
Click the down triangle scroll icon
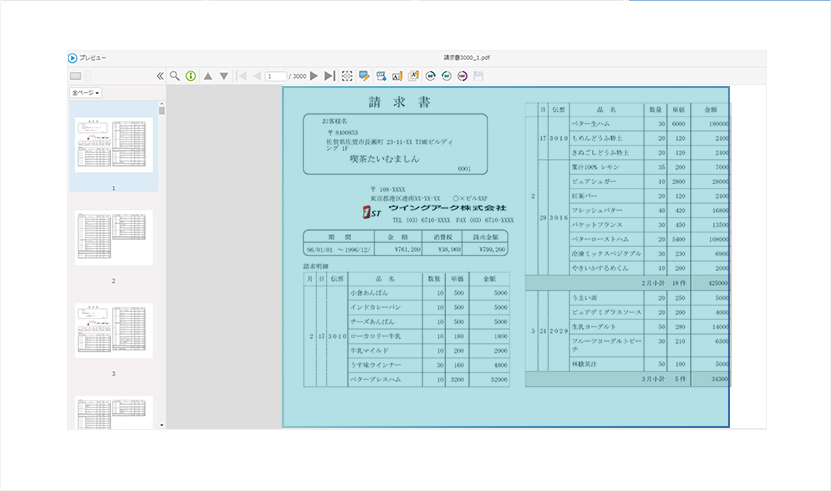pos(224,76)
